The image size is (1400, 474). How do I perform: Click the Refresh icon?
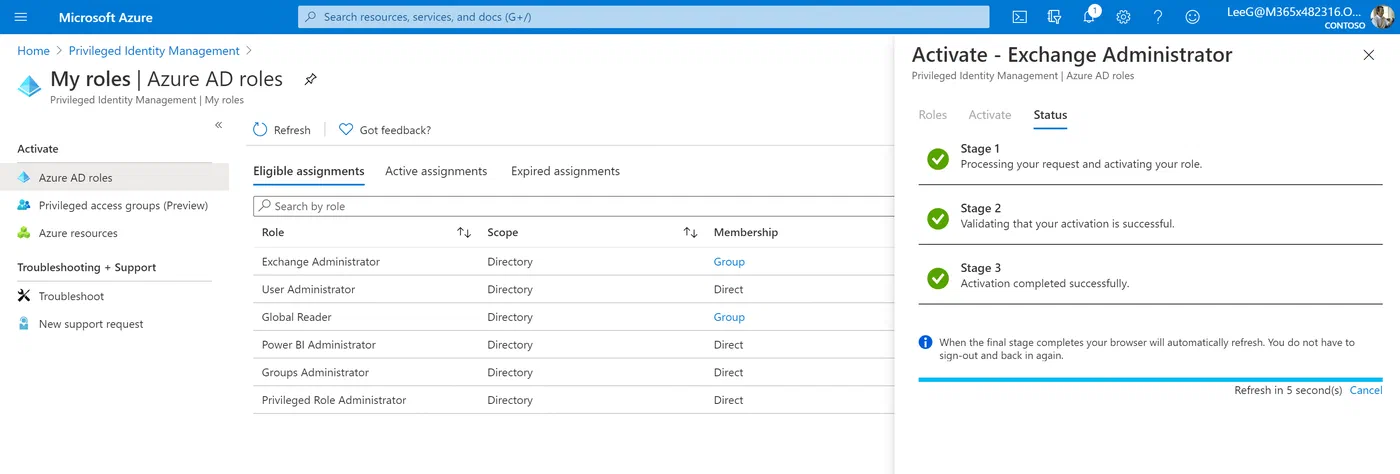pos(260,130)
